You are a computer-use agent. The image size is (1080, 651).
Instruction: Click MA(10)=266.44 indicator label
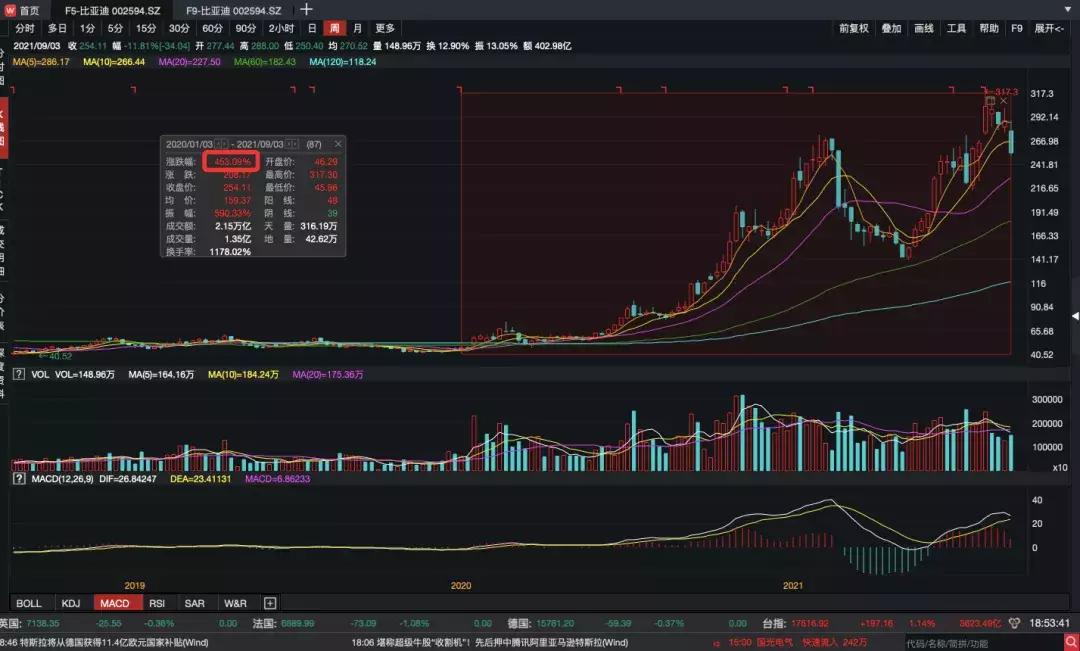pos(114,62)
